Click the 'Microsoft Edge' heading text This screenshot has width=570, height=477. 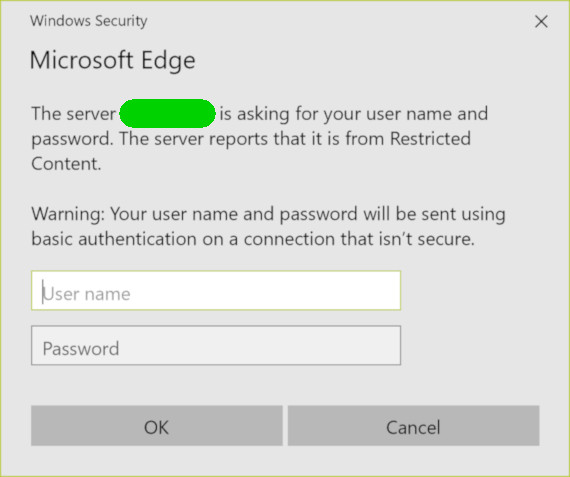click(x=112, y=60)
